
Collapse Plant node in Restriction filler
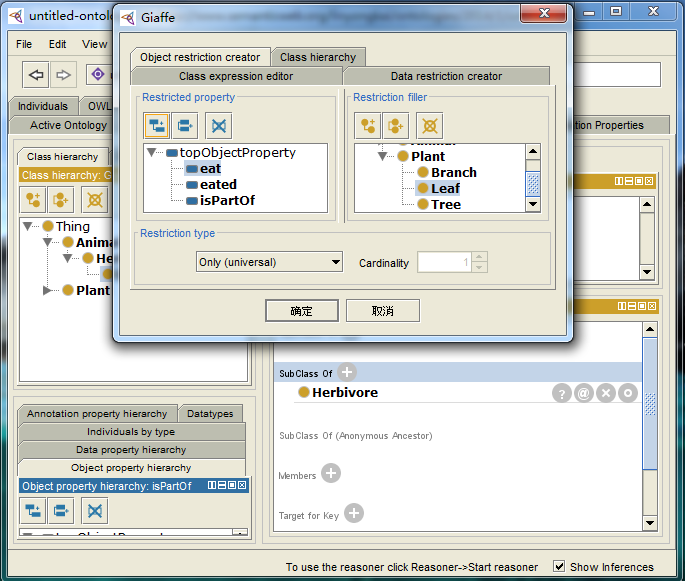click(382, 156)
